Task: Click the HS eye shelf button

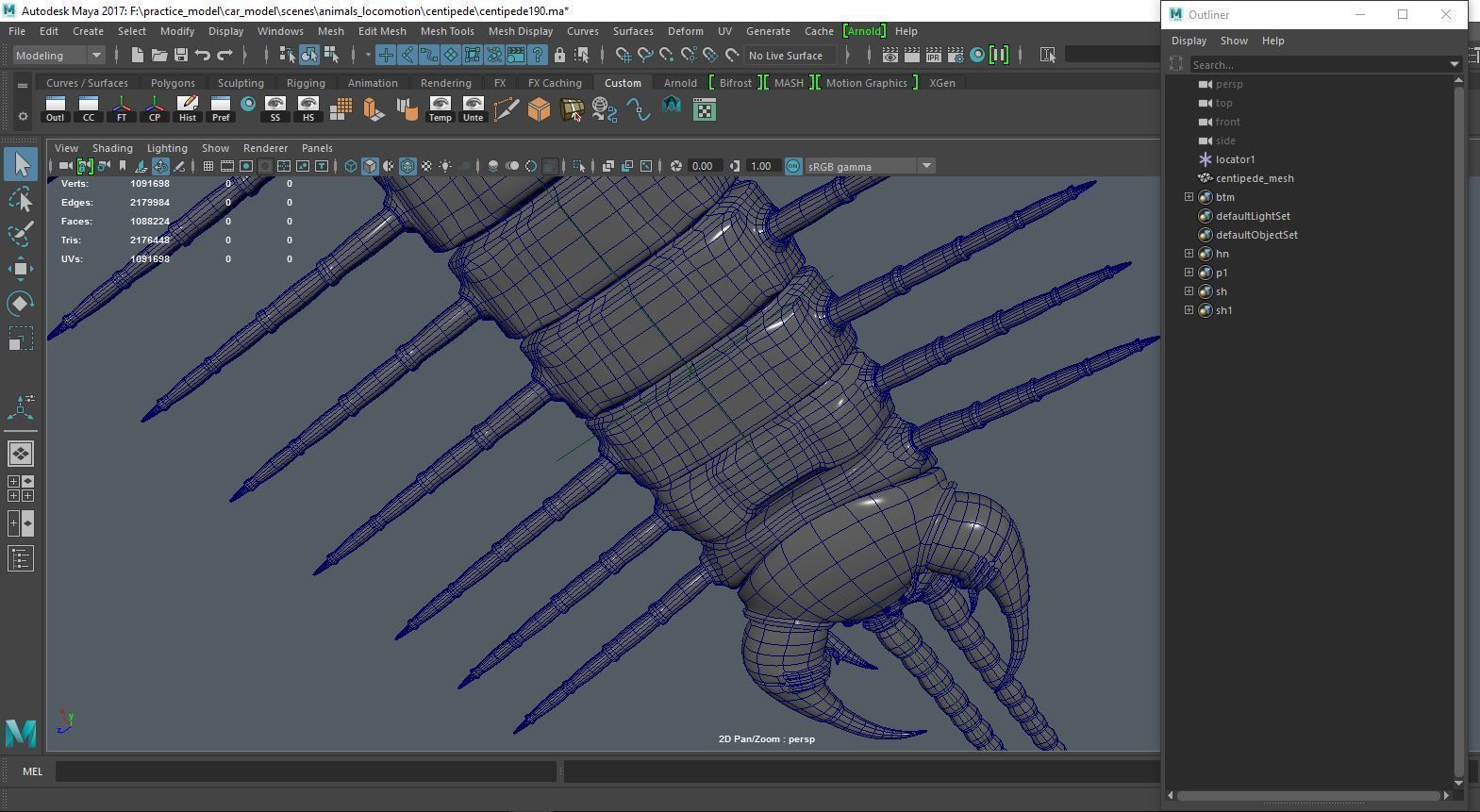Action: [308, 109]
